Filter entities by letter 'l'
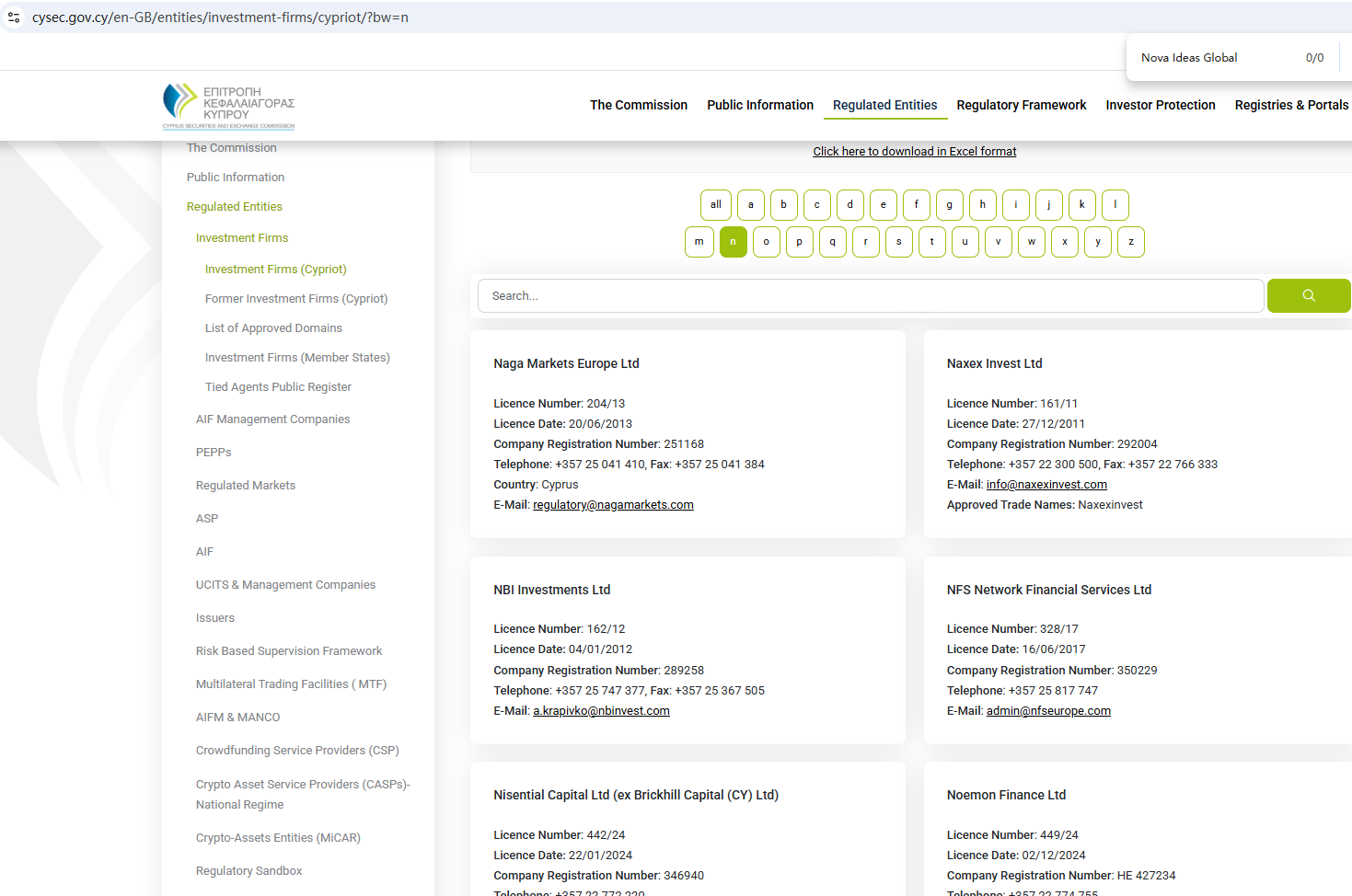 coord(1115,205)
